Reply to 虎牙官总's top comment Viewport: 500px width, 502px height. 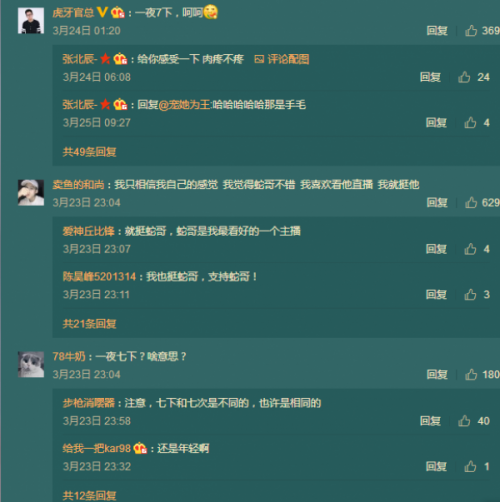click(437, 31)
